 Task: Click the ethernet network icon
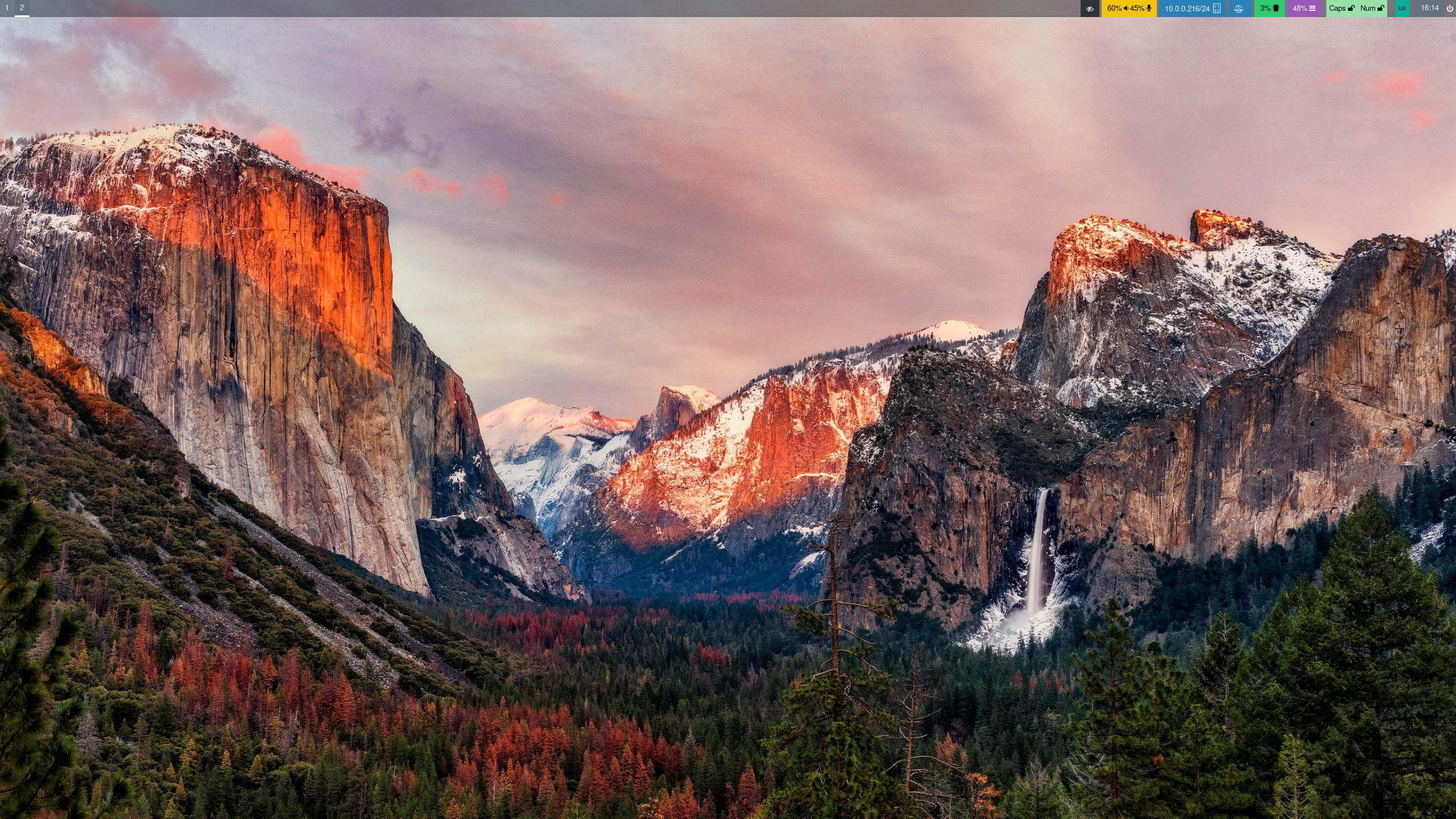[1217, 9]
